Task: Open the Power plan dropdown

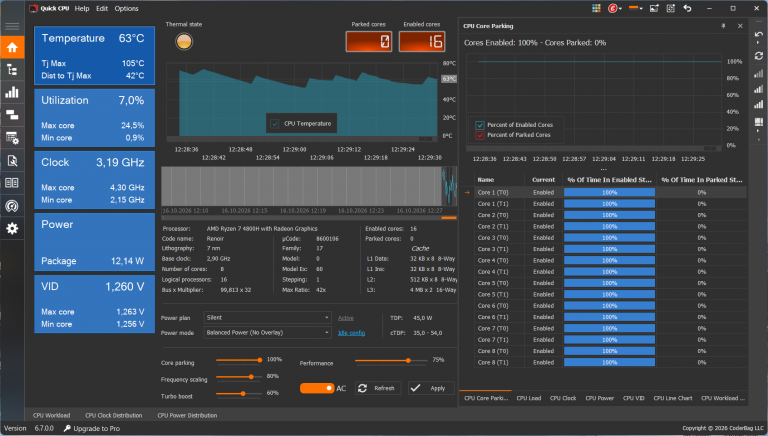Action: click(x=267, y=317)
